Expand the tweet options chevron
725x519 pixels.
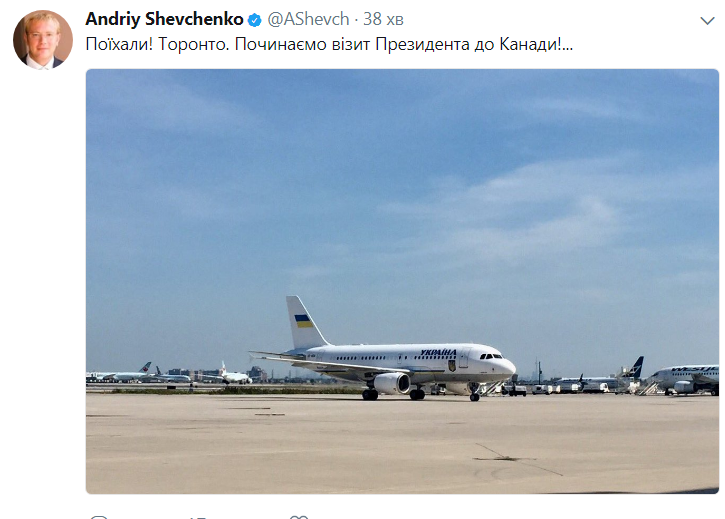pyautogui.click(x=708, y=20)
